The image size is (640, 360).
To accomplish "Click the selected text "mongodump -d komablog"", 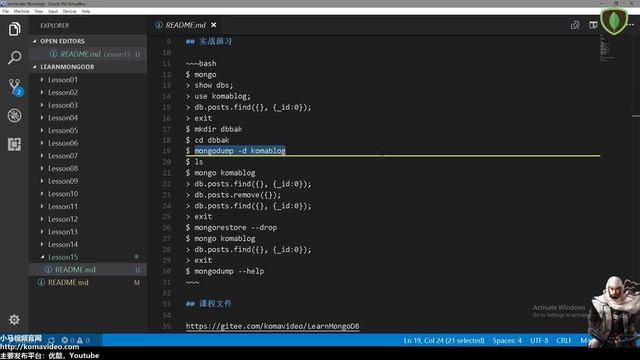I will click(240, 151).
